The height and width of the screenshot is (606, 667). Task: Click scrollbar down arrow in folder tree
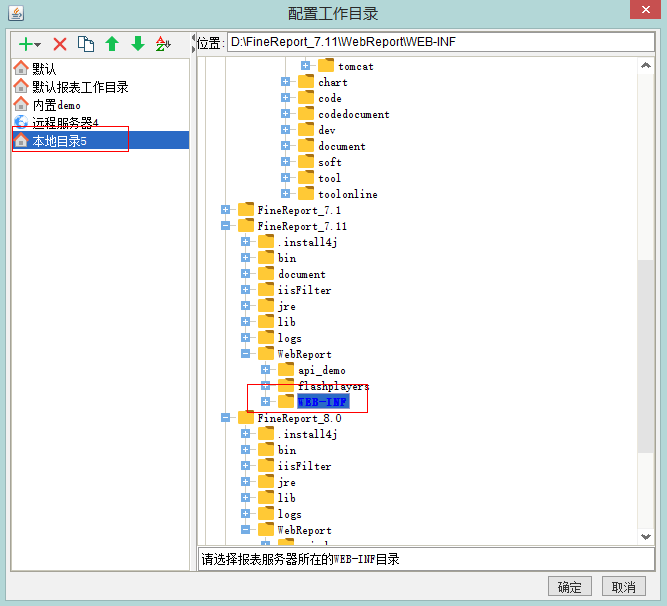646,537
